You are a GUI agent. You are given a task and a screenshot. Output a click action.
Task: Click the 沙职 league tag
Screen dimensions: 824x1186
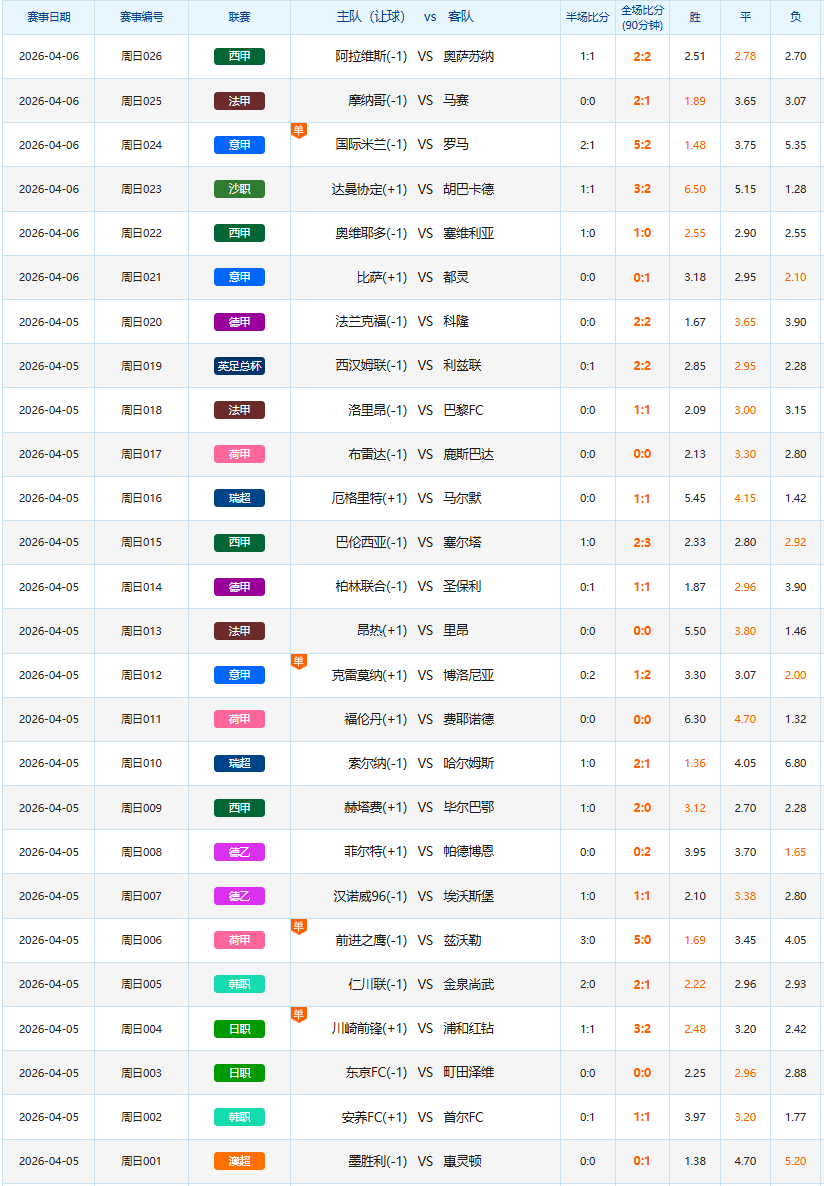point(239,189)
